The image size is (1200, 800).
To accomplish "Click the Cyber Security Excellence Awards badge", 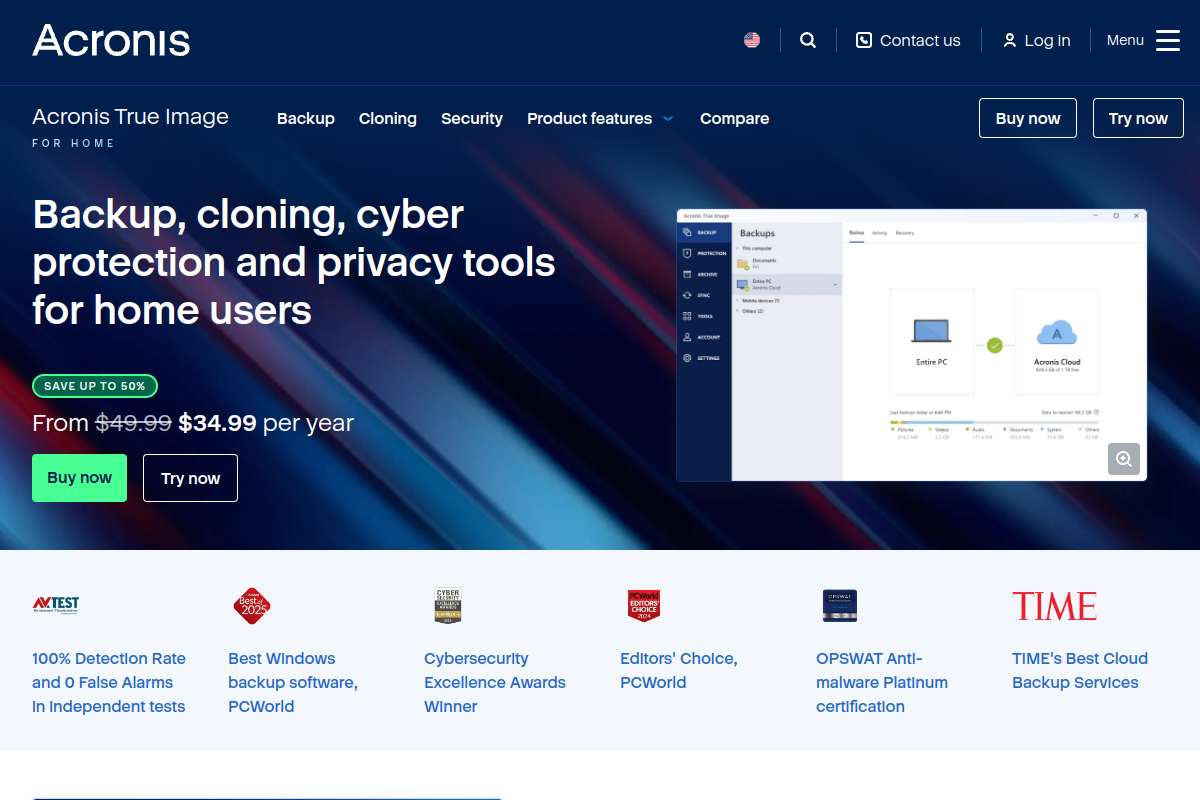I will coord(447,606).
